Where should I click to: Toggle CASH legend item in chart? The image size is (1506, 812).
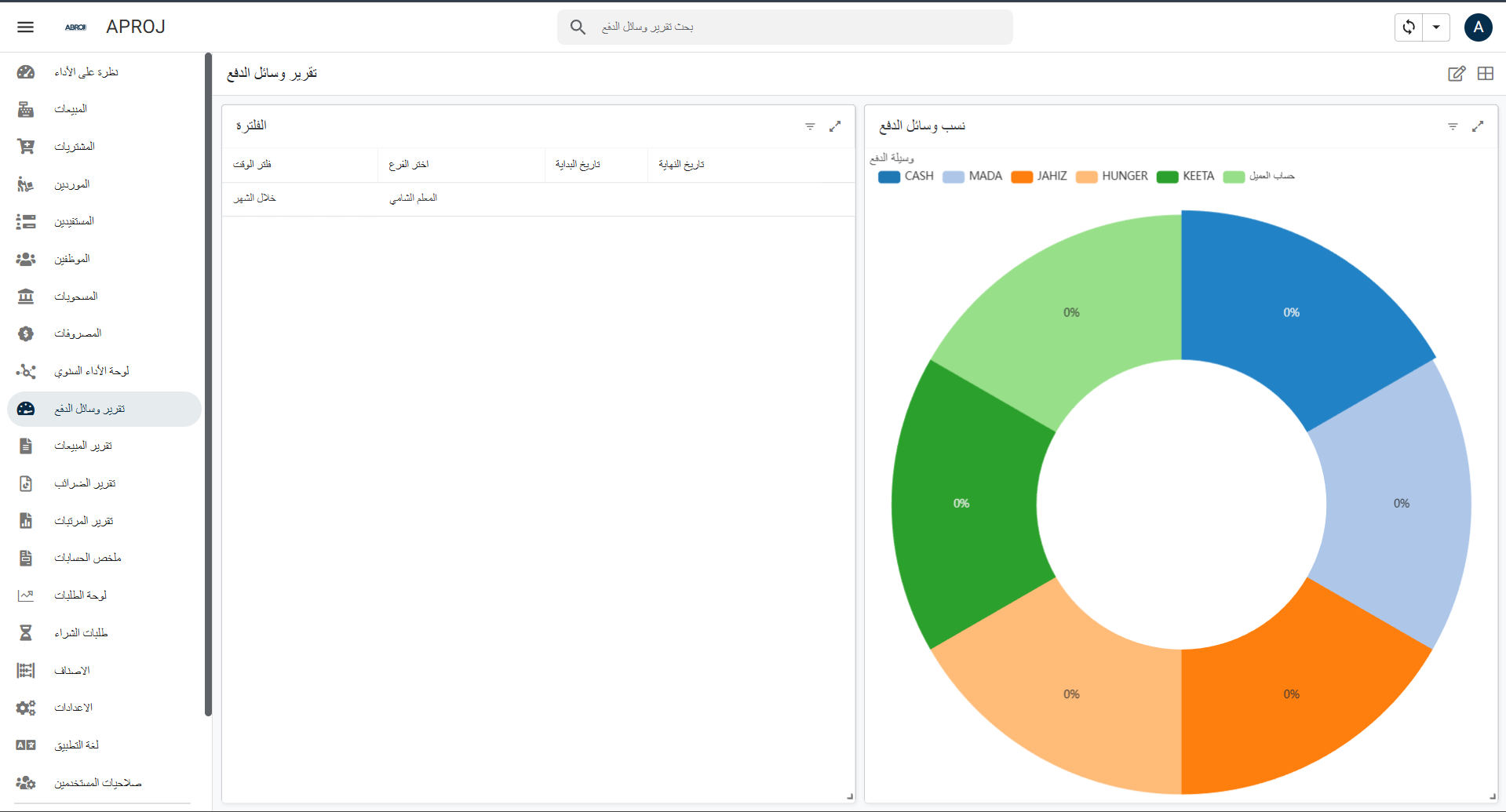[x=906, y=177]
